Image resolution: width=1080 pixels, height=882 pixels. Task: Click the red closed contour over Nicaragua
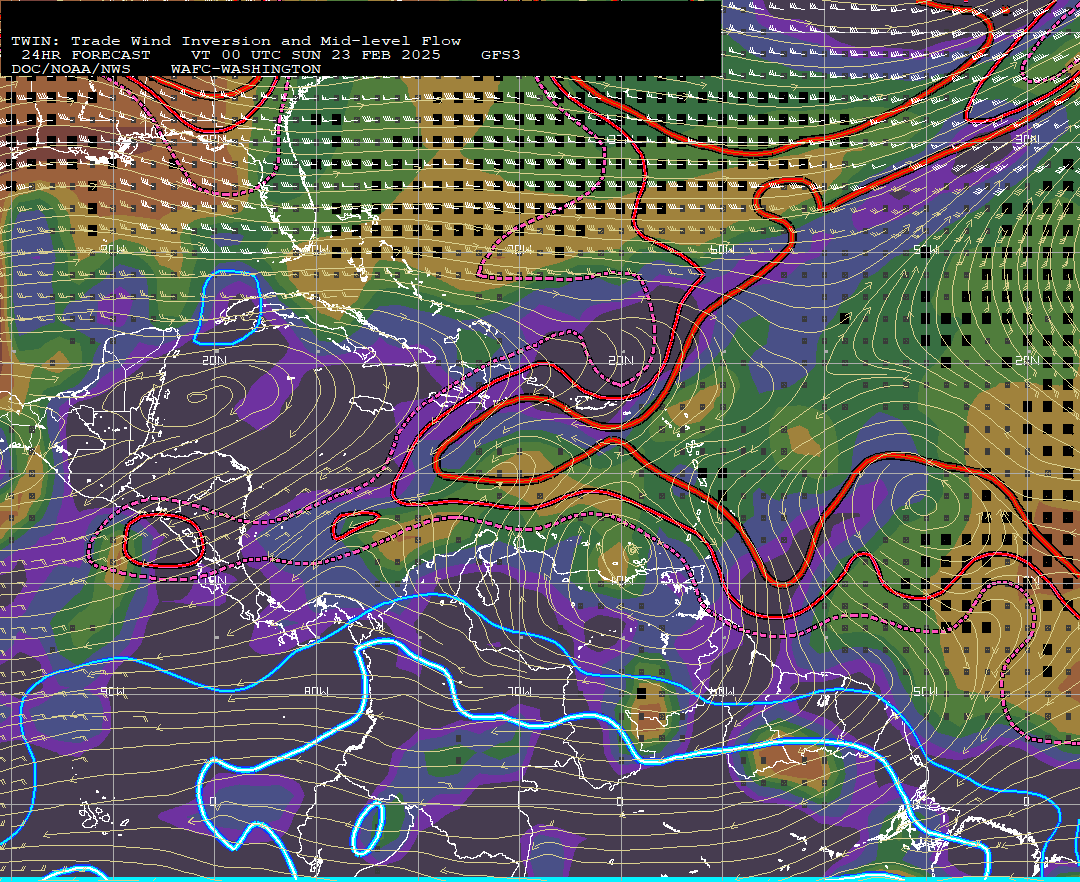164,540
